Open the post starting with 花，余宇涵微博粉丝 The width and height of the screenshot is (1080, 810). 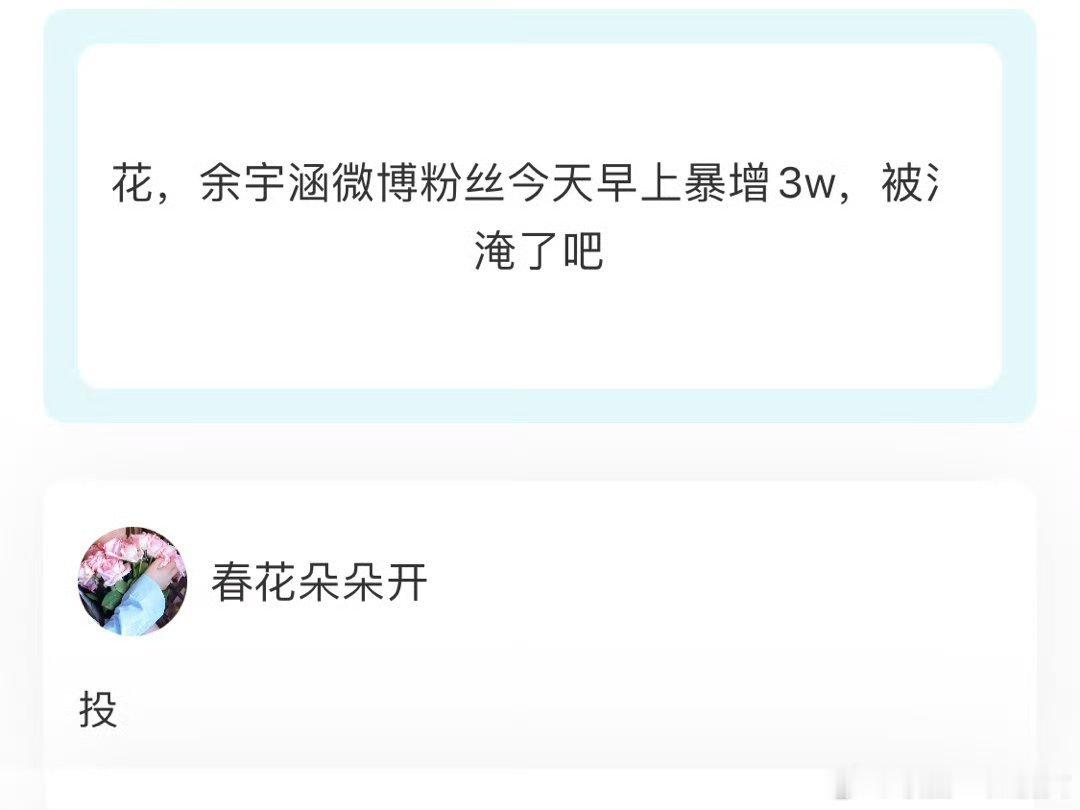tap(539, 216)
